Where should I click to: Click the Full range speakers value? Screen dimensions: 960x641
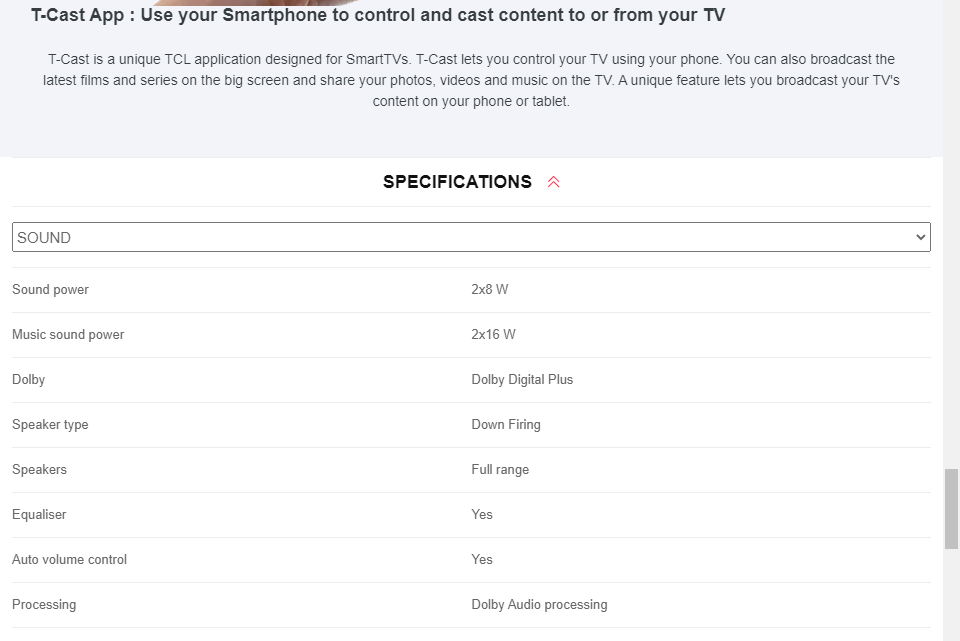(500, 470)
